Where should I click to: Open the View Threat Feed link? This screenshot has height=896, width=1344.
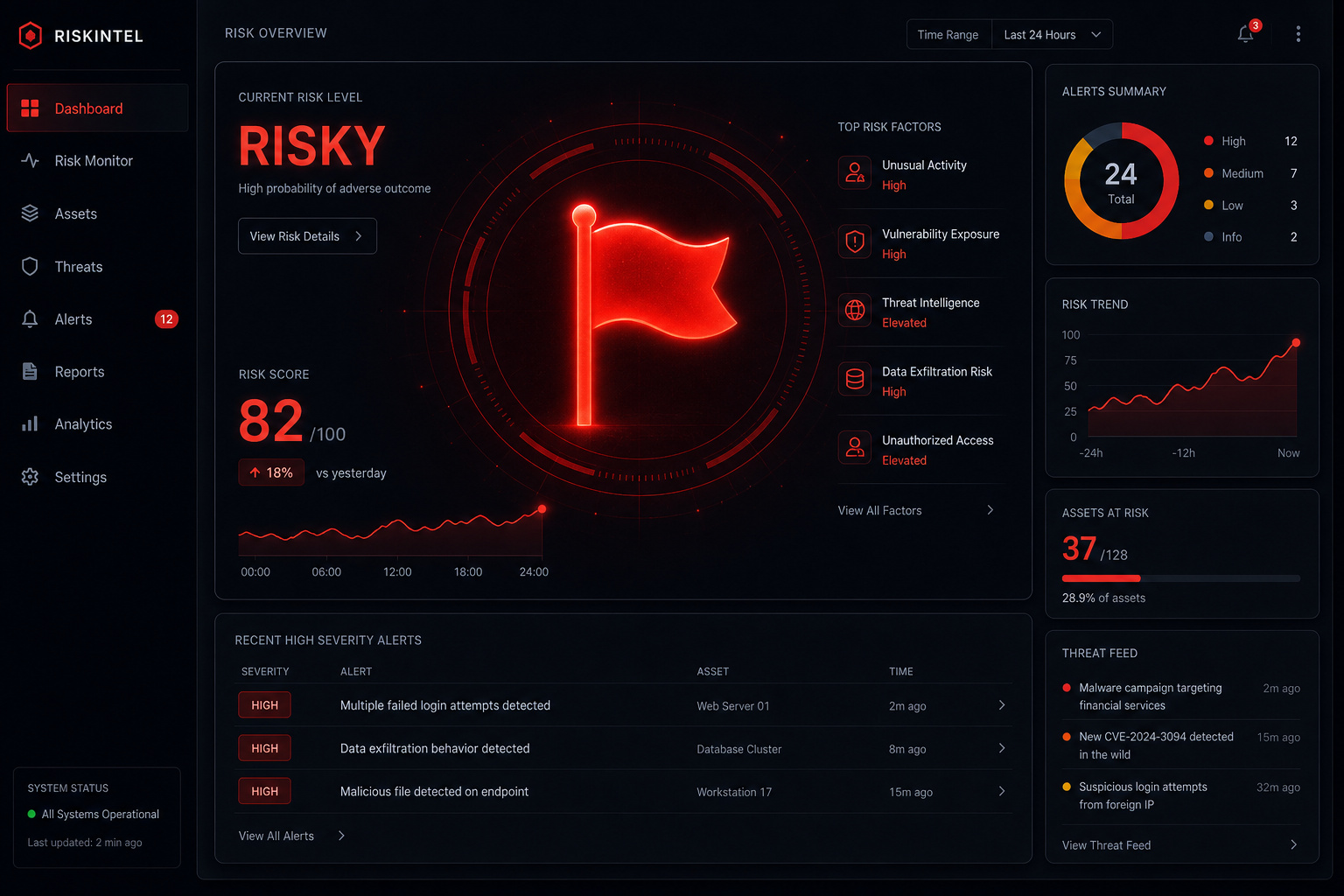(1106, 845)
